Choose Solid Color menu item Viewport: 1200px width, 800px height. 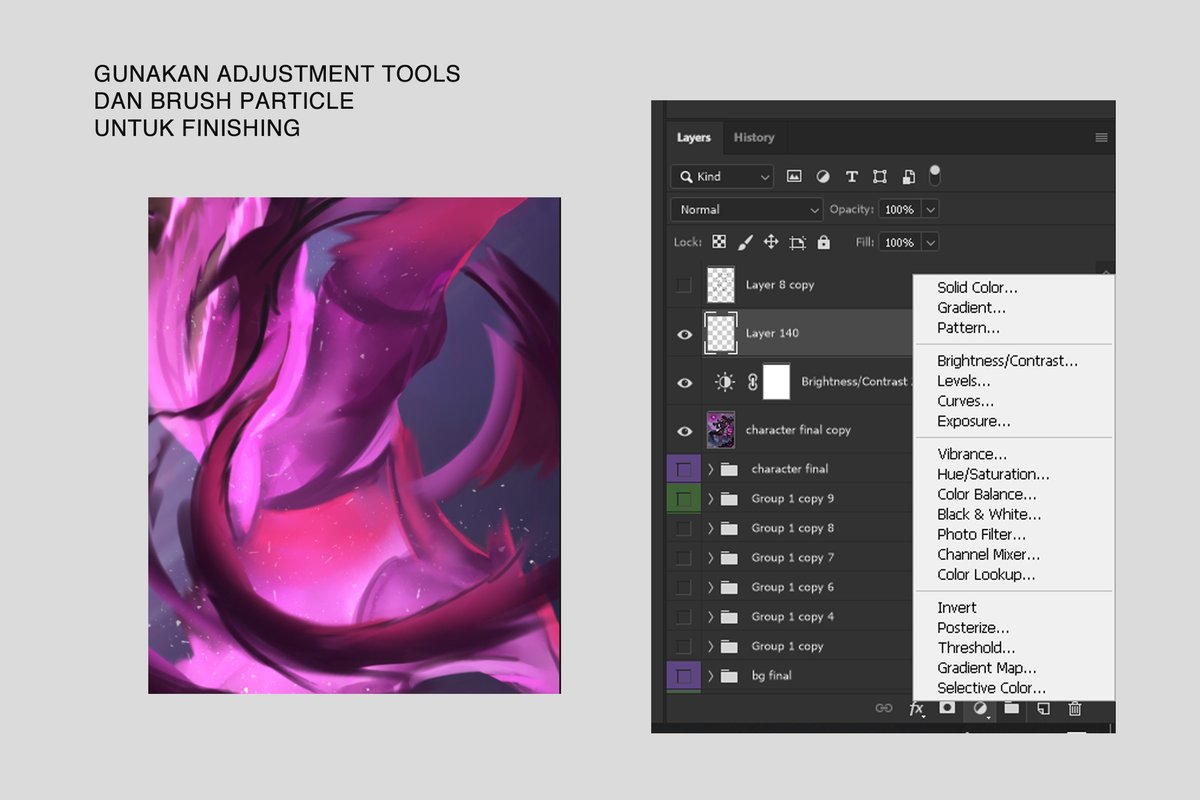977,288
